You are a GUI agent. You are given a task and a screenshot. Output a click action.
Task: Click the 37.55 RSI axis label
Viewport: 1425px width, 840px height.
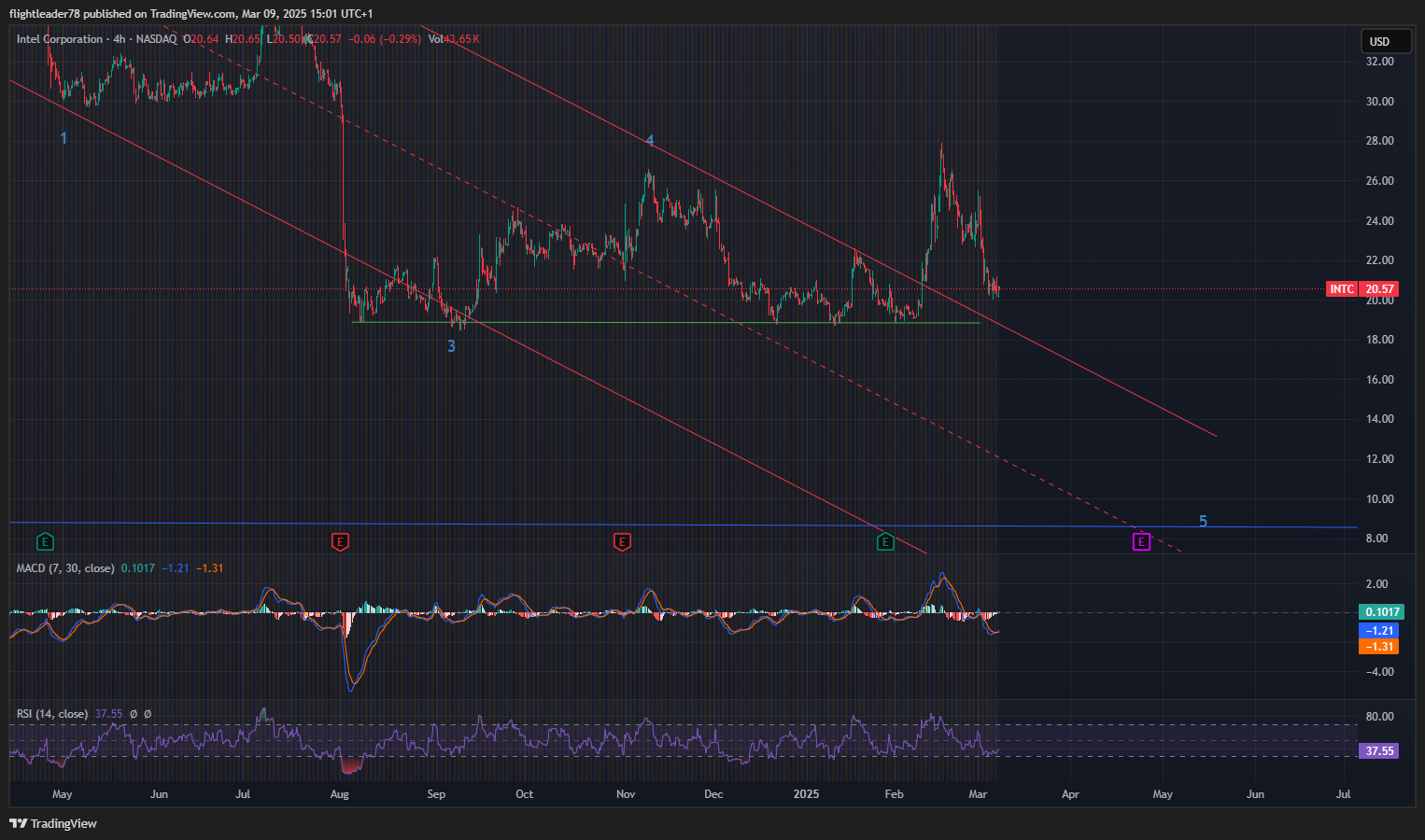[x=1379, y=751]
